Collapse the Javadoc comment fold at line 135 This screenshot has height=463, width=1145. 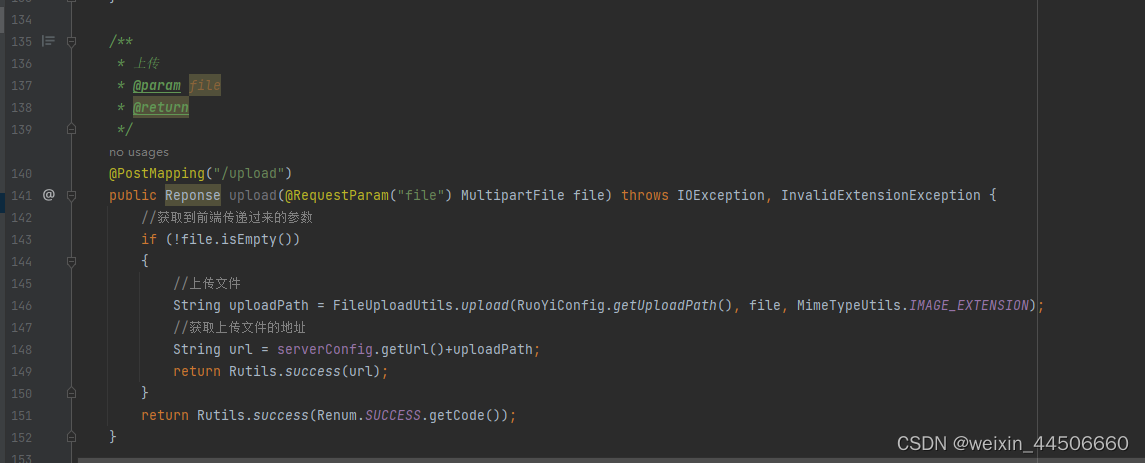(72, 42)
